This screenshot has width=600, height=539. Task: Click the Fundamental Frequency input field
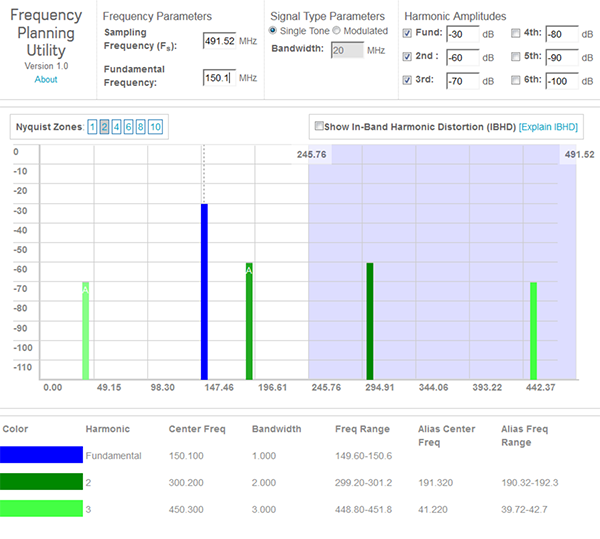click(x=217, y=77)
